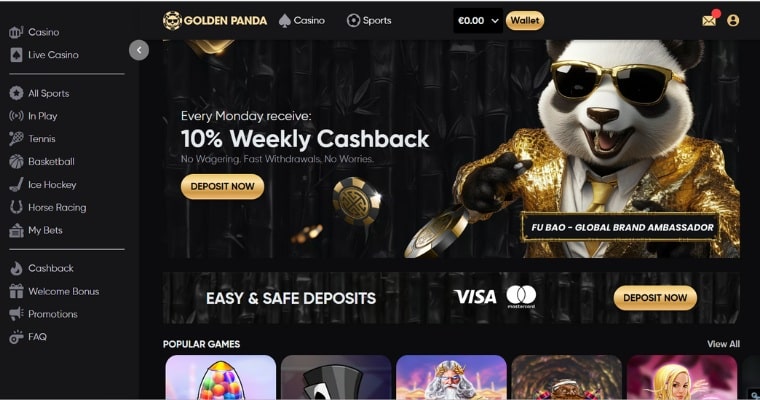Open the Horse Racing horseshoe icon

click(16, 207)
